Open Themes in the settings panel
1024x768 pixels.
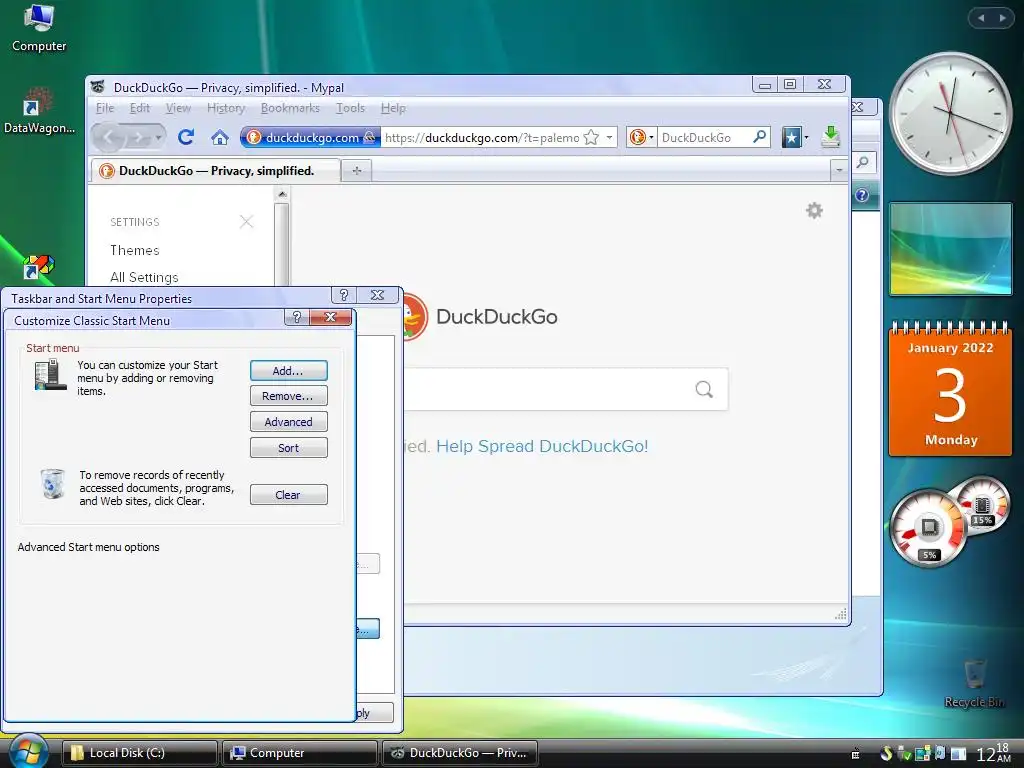click(x=135, y=250)
